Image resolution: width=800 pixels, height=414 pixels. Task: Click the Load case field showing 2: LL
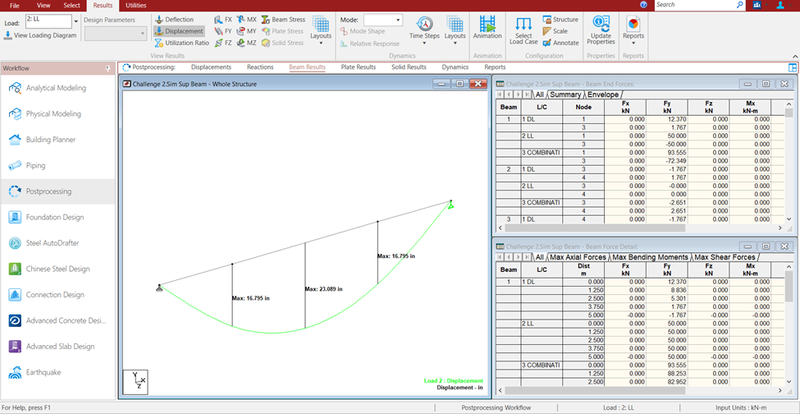(x=48, y=21)
